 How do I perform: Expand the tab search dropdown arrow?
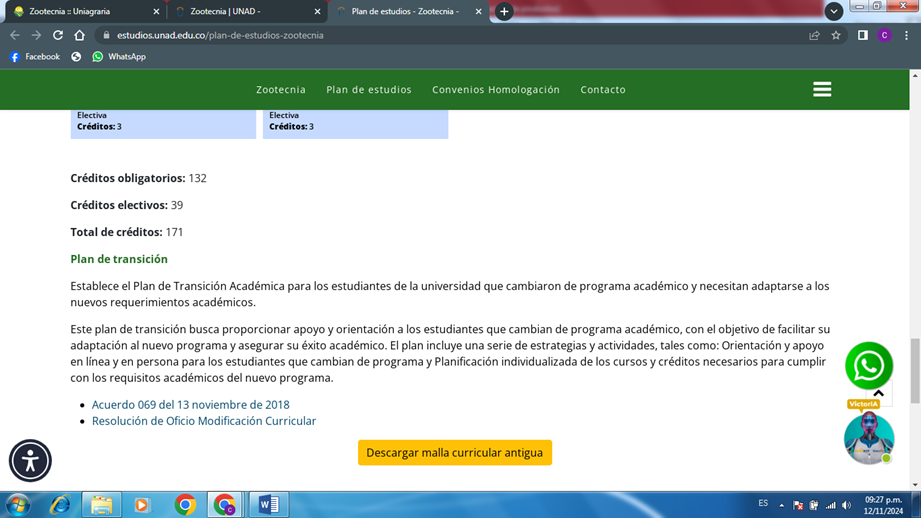coord(833,11)
